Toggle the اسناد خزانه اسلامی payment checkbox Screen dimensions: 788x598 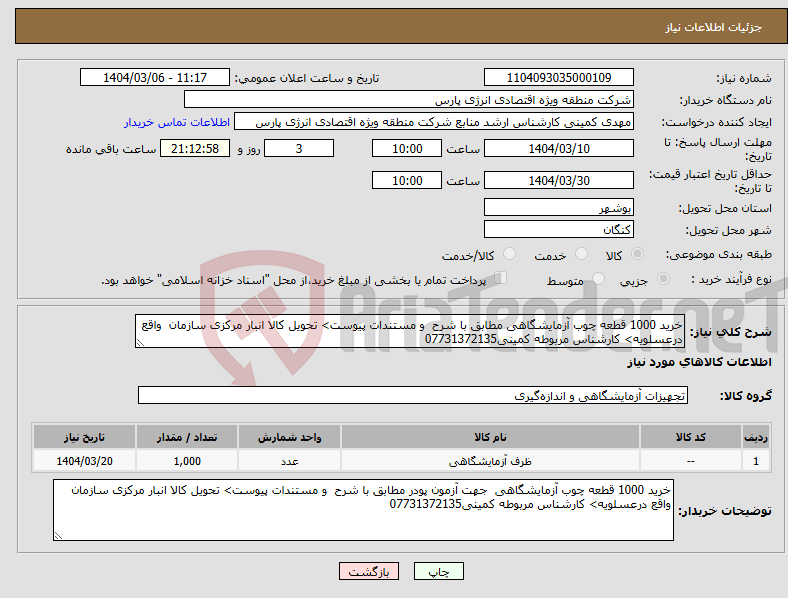click(x=501, y=278)
